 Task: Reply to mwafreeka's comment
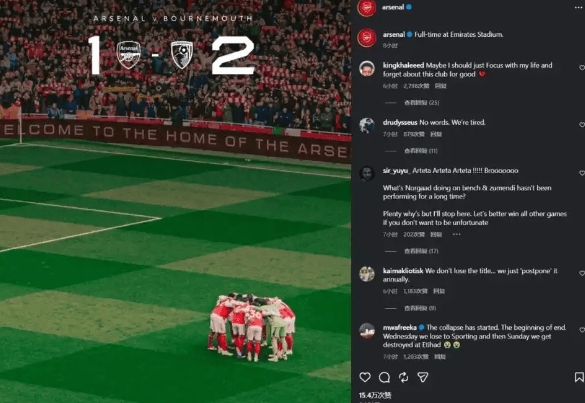440,357
